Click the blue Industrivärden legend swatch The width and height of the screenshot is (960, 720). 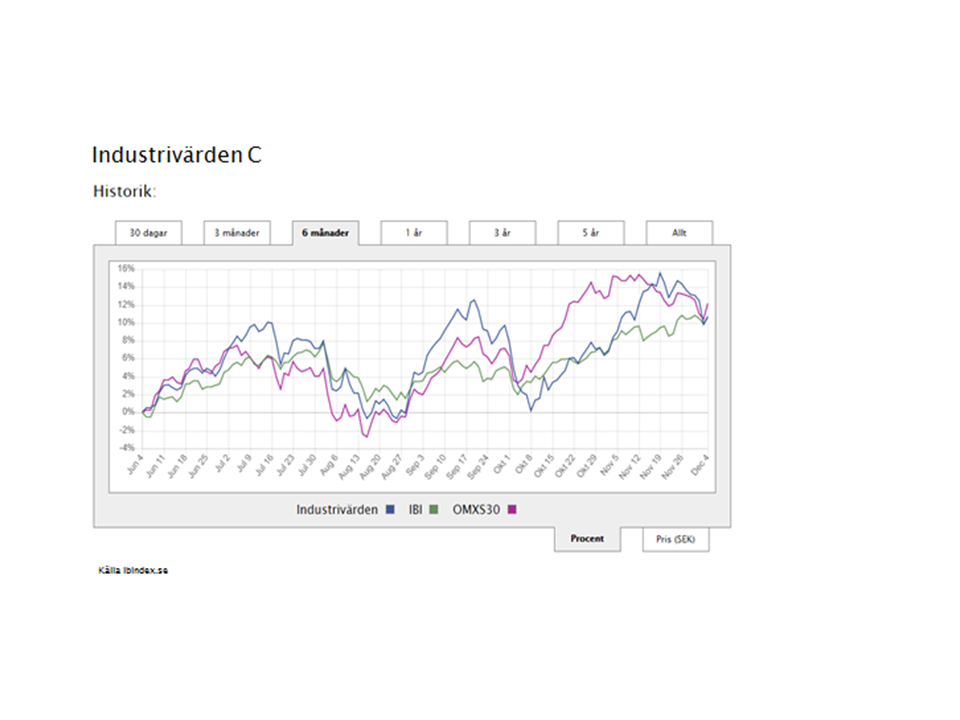[x=390, y=509]
